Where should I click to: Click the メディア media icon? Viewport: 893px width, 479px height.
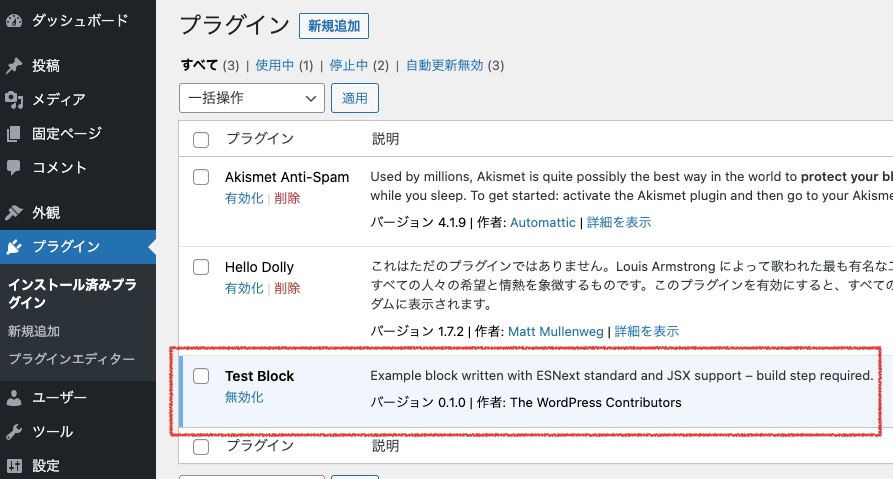point(14,100)
